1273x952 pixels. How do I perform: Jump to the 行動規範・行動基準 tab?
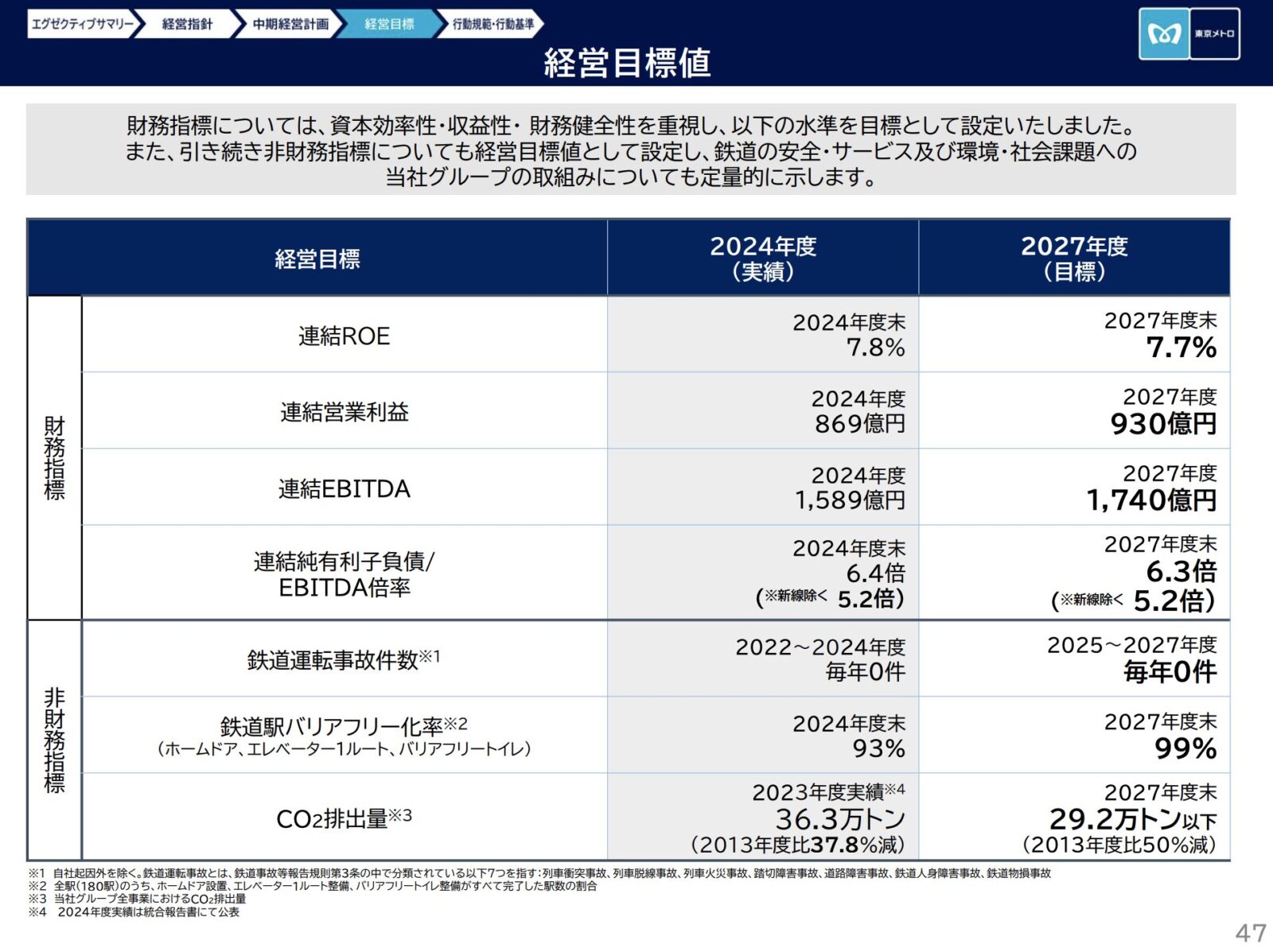click(x=492, y=24)
